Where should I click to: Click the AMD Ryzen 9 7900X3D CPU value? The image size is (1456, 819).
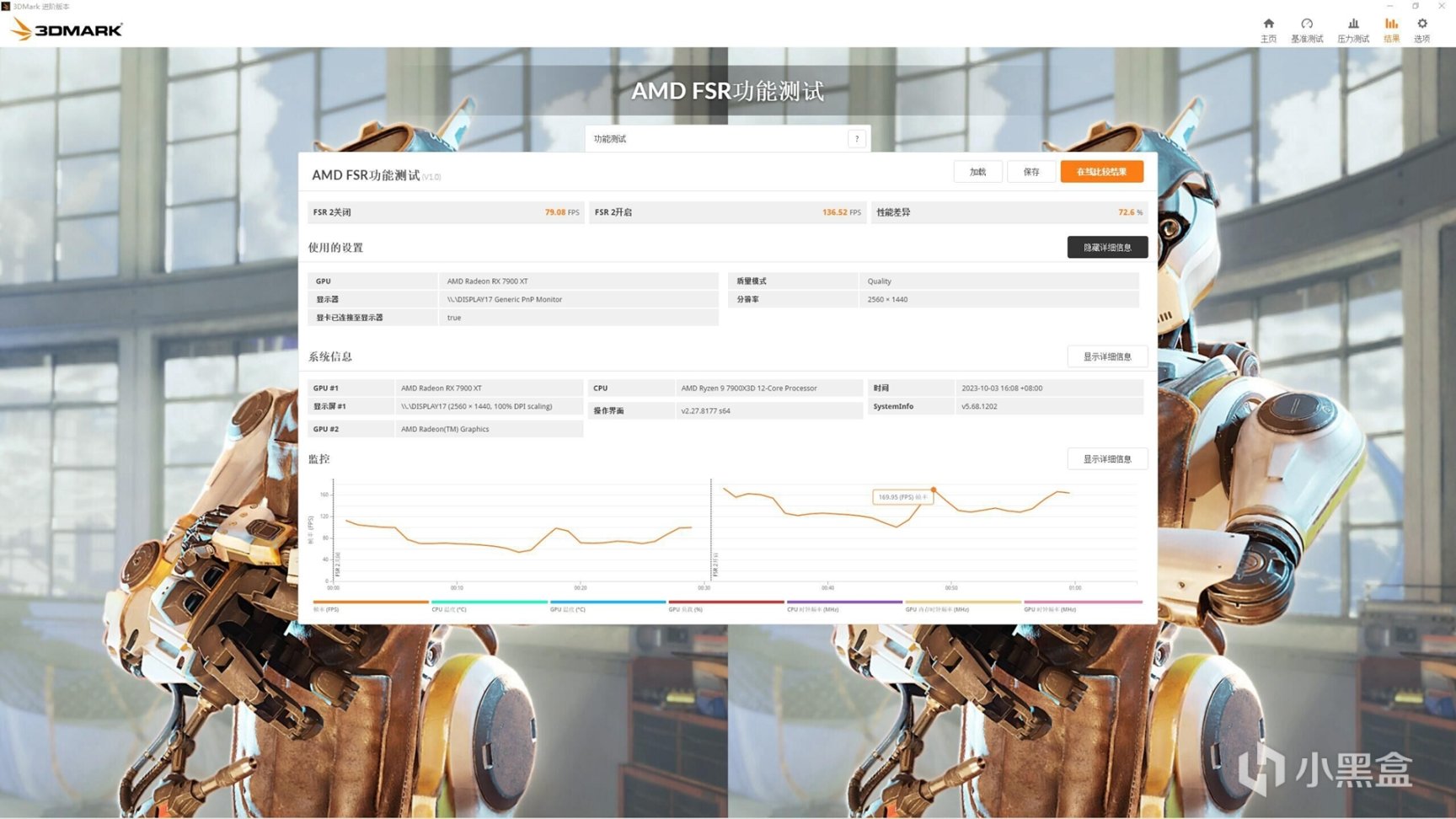tap(749, 388)
